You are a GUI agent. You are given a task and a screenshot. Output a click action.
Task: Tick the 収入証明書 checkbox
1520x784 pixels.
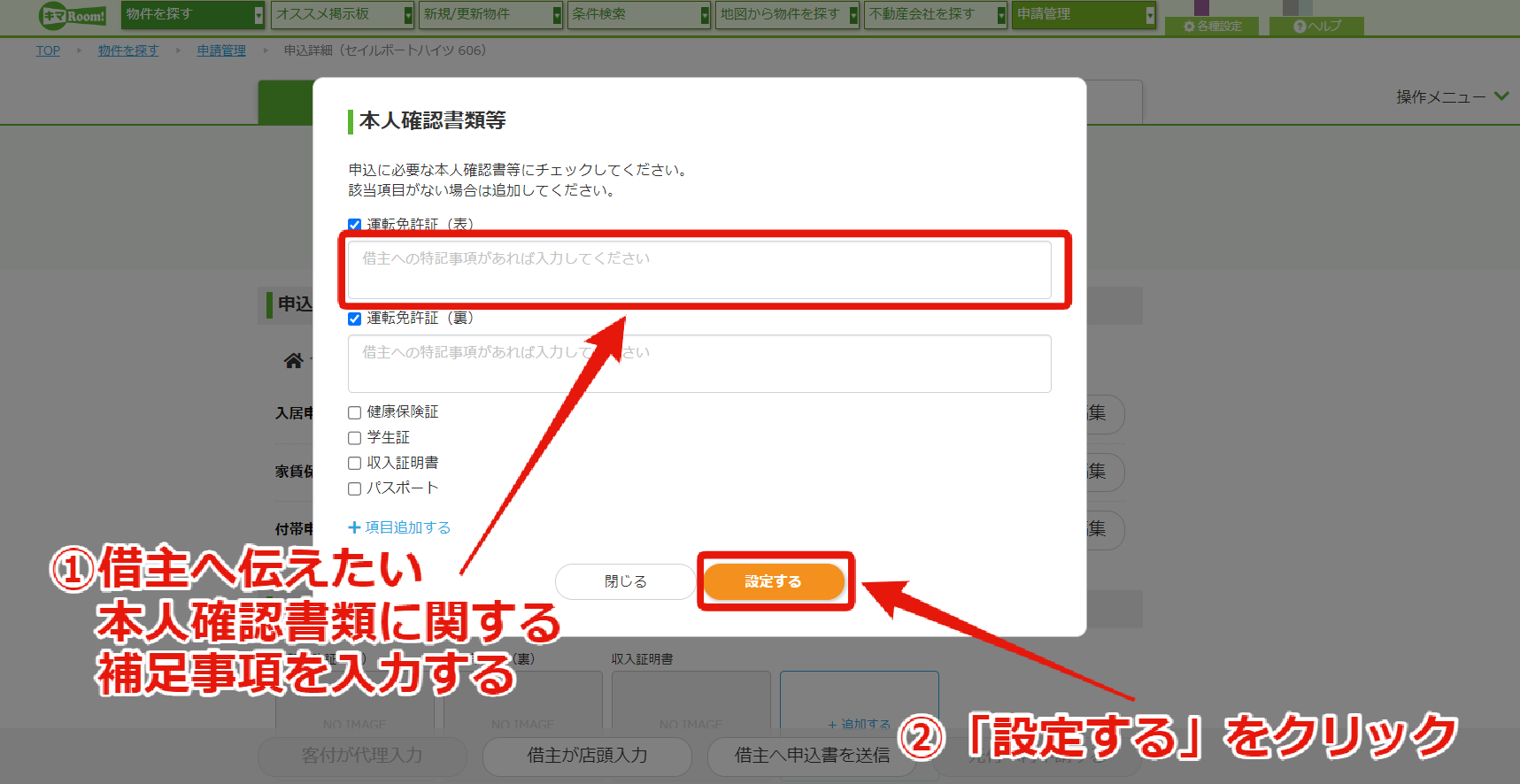pos(354,463)
